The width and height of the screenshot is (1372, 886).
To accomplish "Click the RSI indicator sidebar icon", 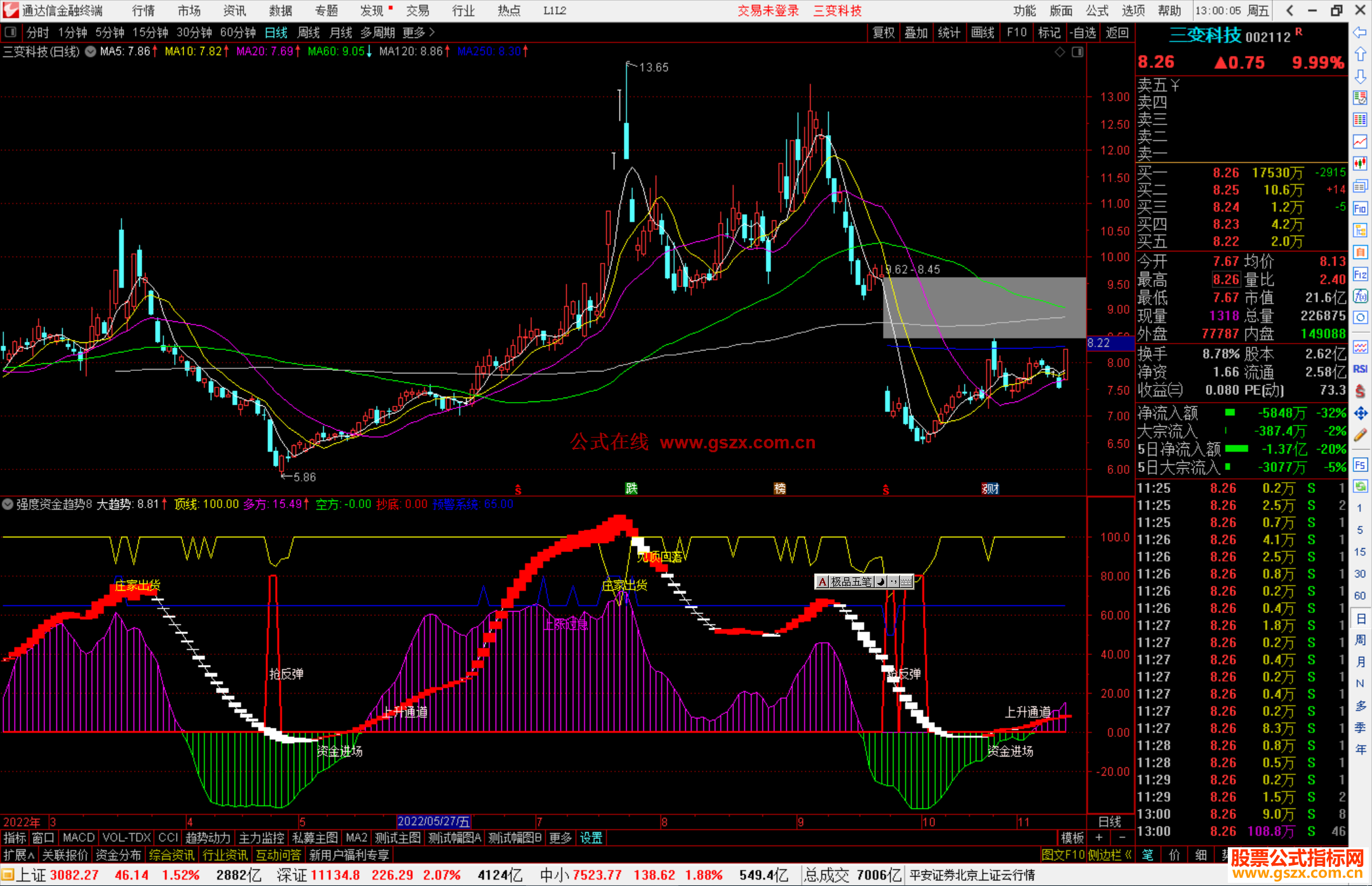I will [1360, 369].
